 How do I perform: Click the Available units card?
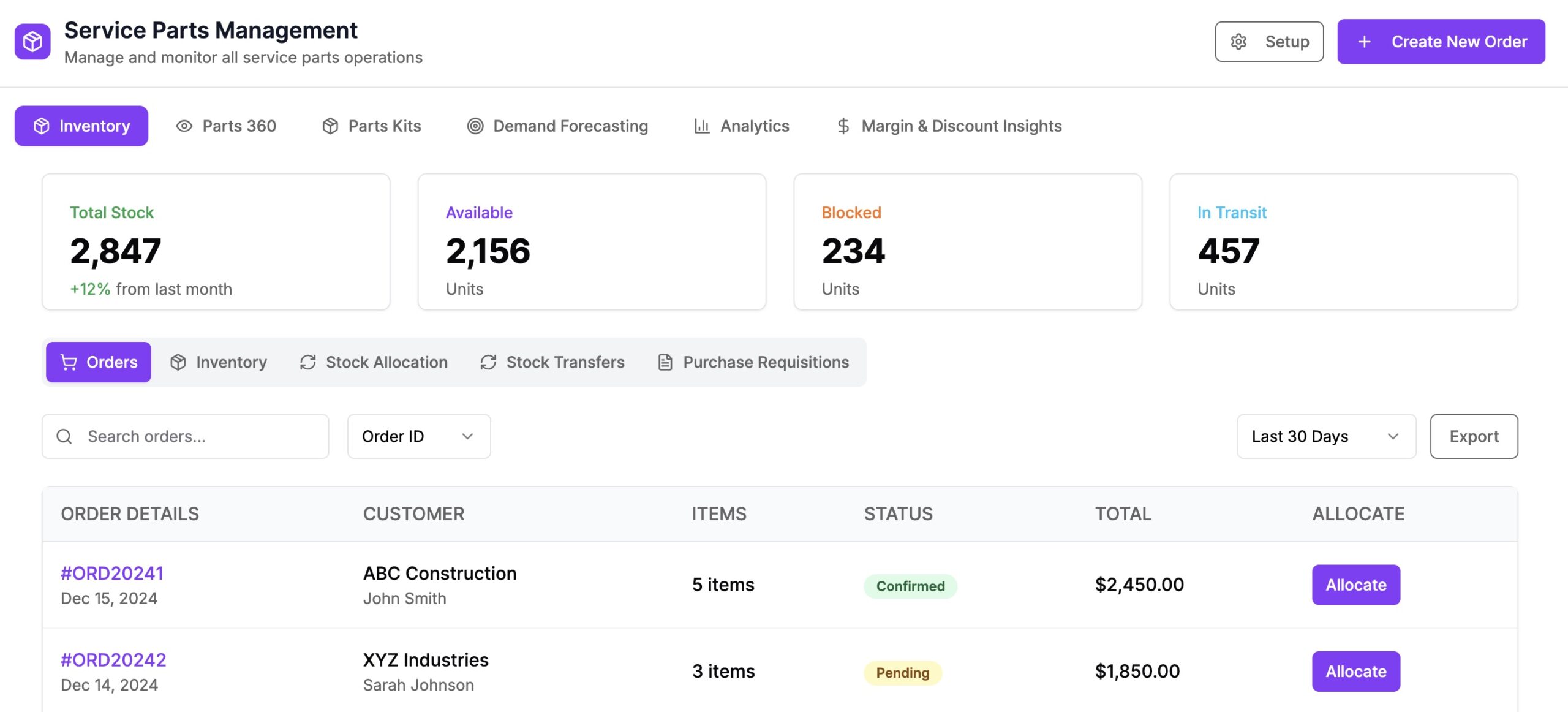coord(592,241)
